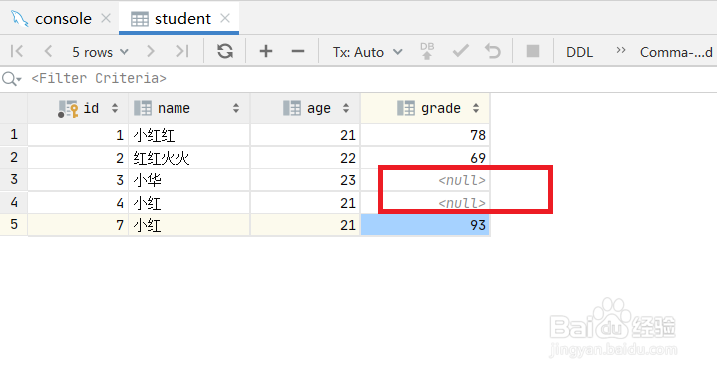
Task: Open the Tx: Auto transaction mode dropdown
Action: 368,52
